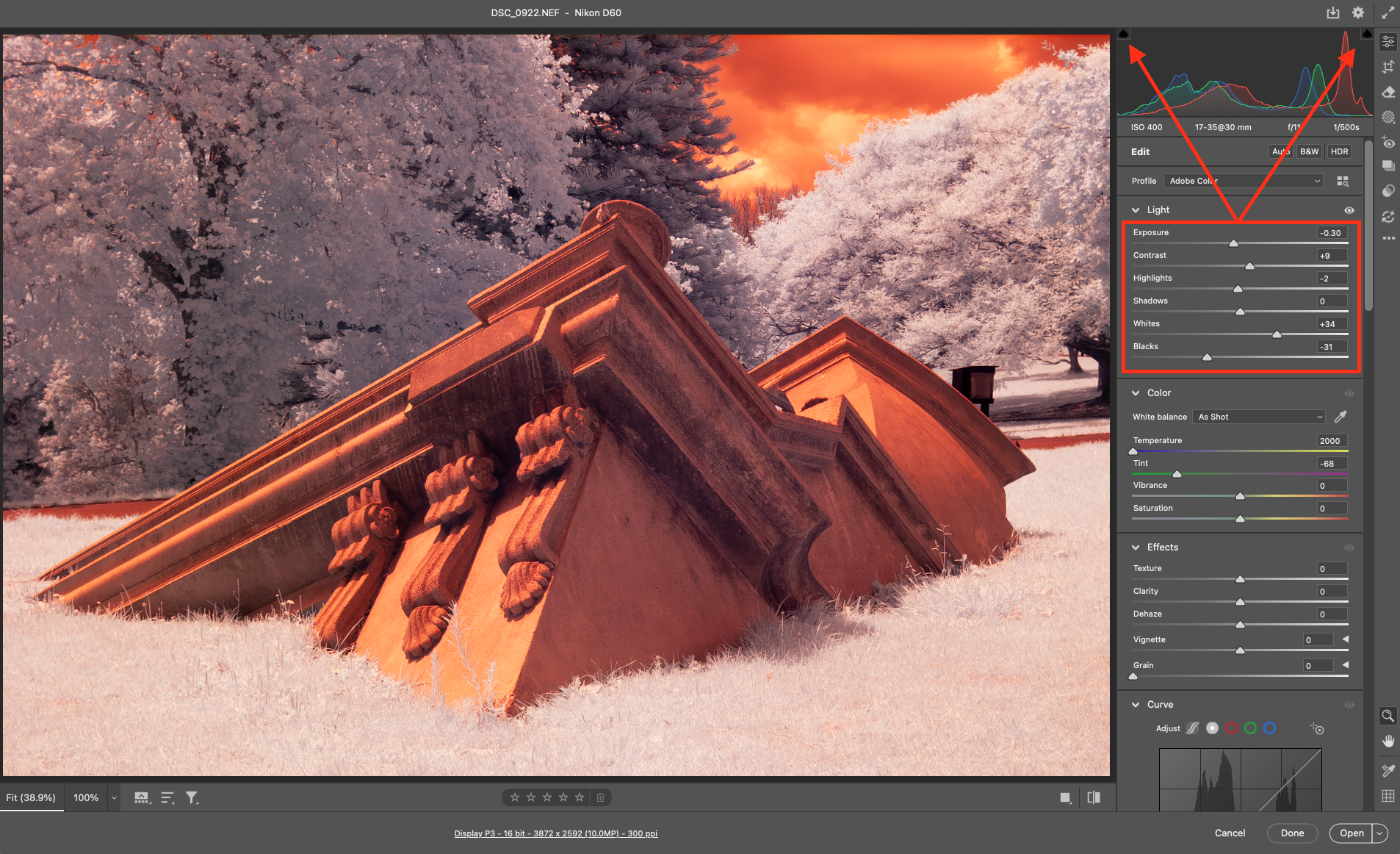Click the save image download icon

(x=1333, y=12)
